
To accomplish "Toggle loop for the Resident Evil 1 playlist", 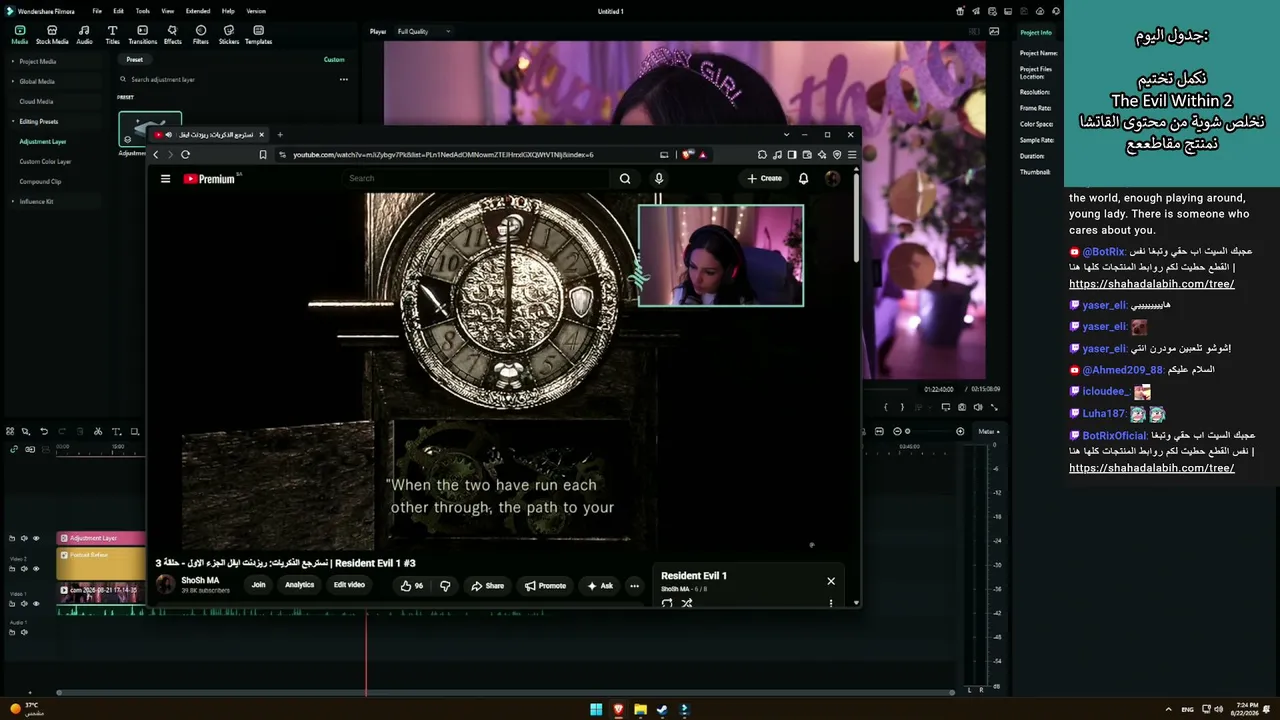I will pos(667,603).
